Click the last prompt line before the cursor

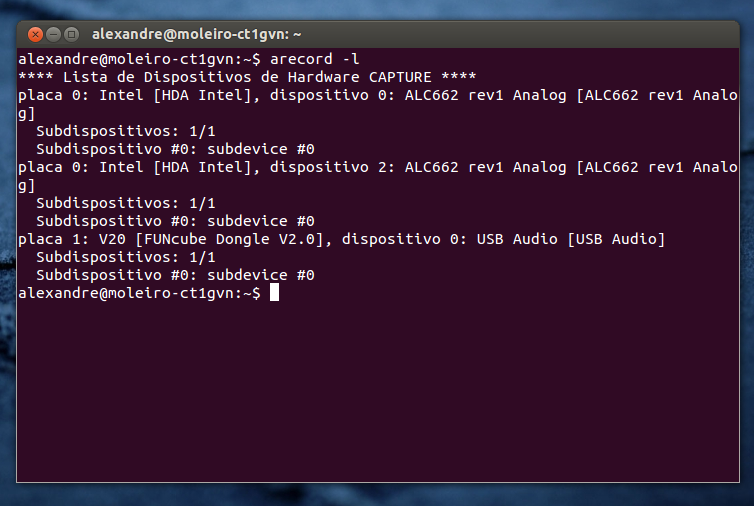pyautogui.click(x=140, y=293)
